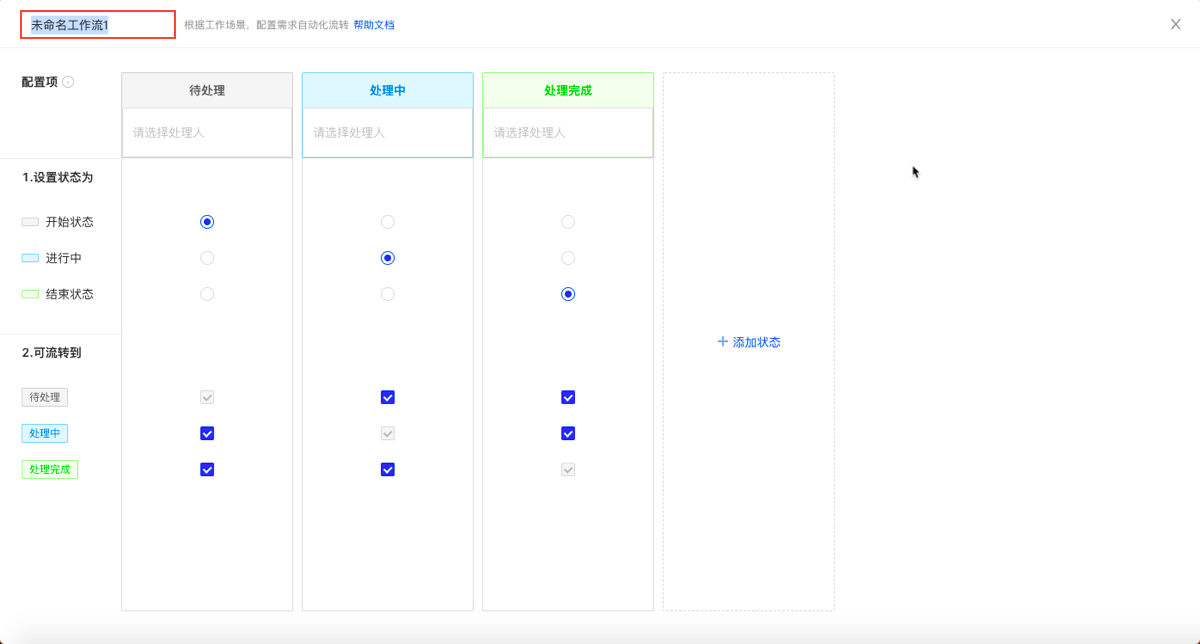Click the 处理中 column header
This screenshot has height=644, width=1200.
388,90
